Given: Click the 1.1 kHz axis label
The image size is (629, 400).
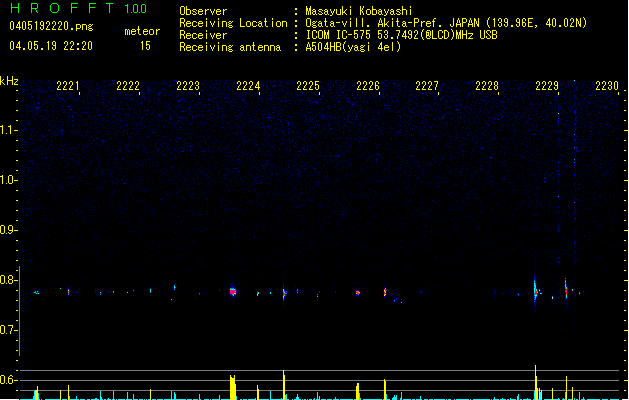Looking at the screenshot, I should point(8,130).
